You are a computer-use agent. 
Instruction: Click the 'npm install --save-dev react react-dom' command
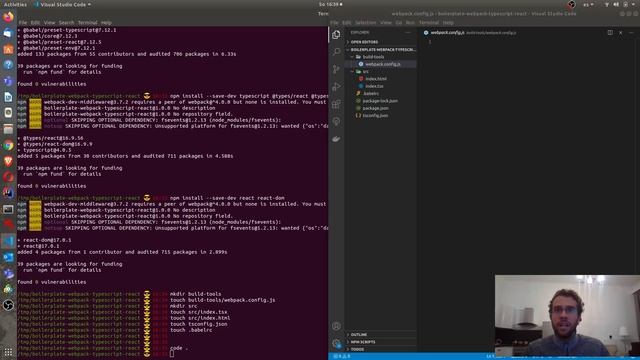(x=227, y=198)
